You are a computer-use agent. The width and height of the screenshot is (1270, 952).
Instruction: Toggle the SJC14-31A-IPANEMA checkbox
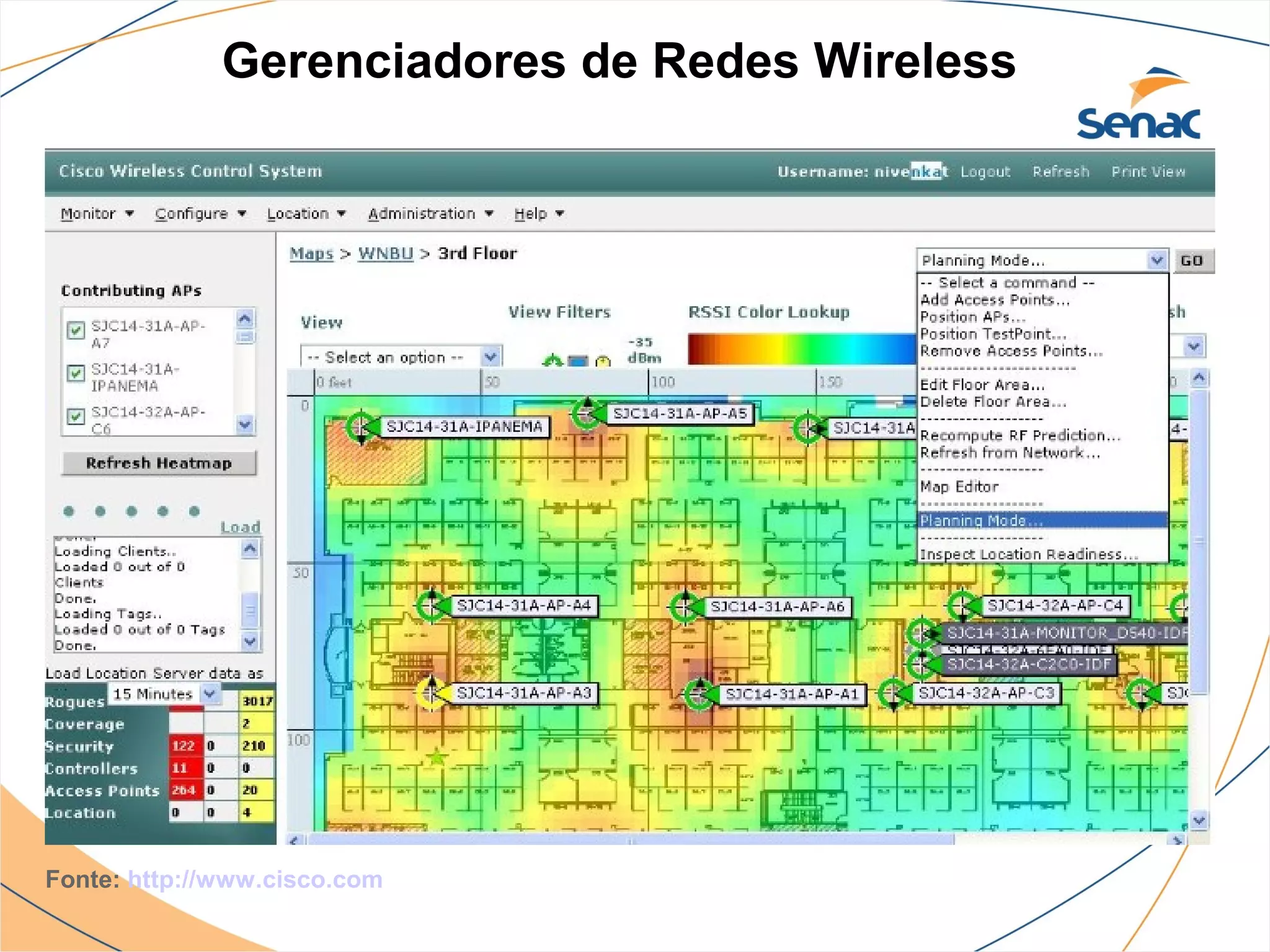76,373
